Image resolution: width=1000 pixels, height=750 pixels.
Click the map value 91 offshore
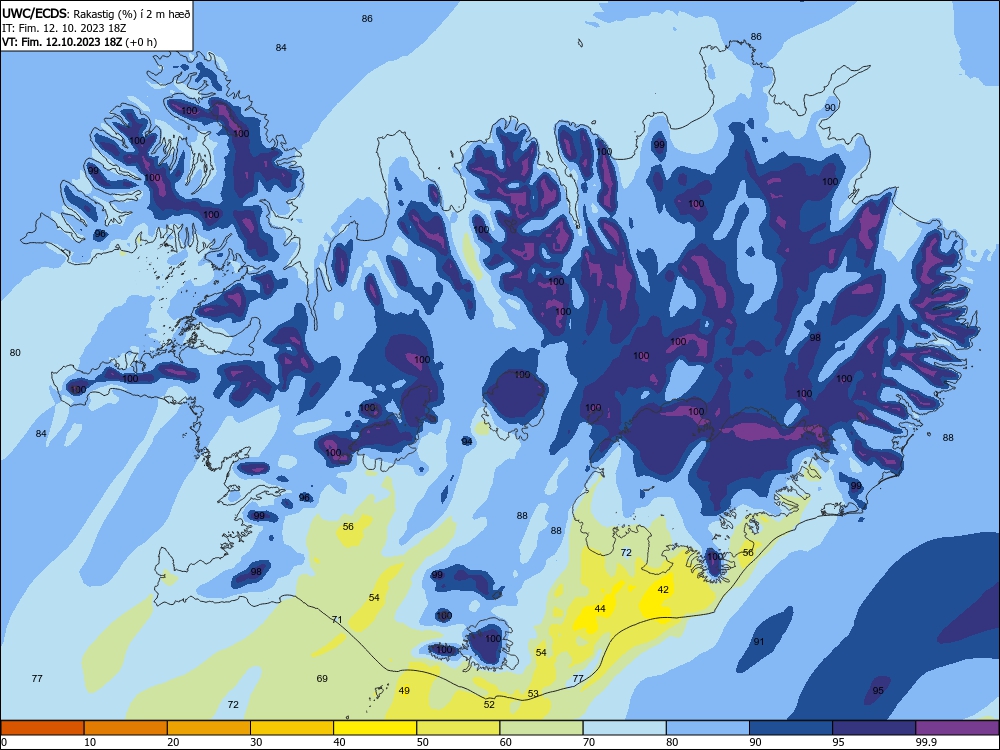(x=759, y=642)
